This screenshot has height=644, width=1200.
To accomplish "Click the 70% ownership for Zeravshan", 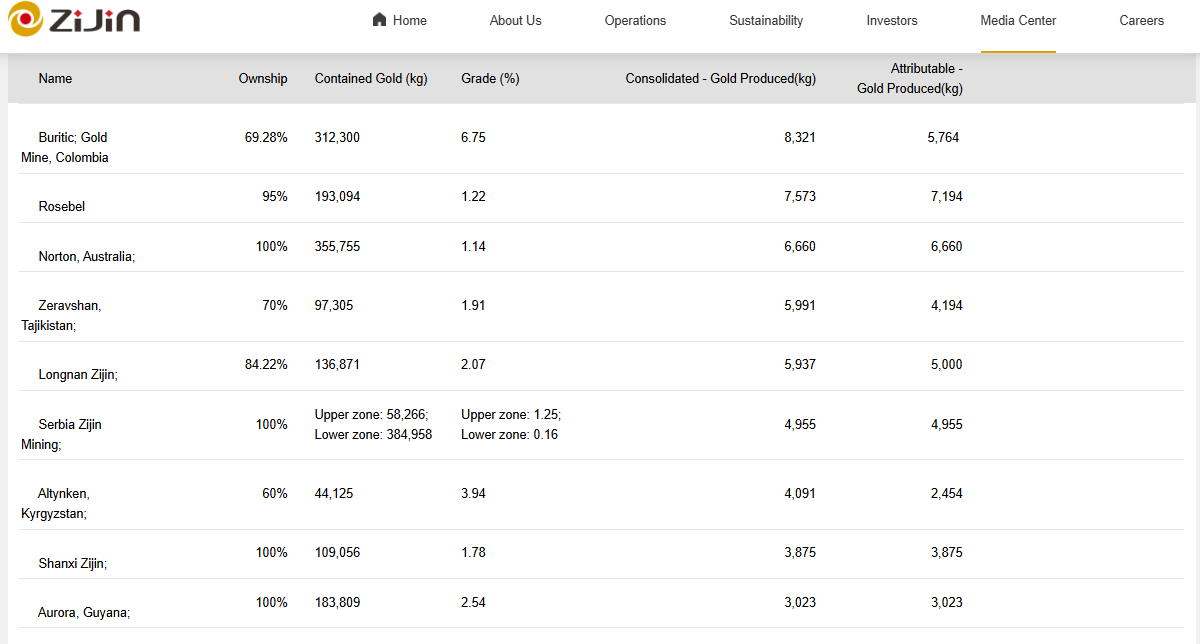I will click(275, 305).
